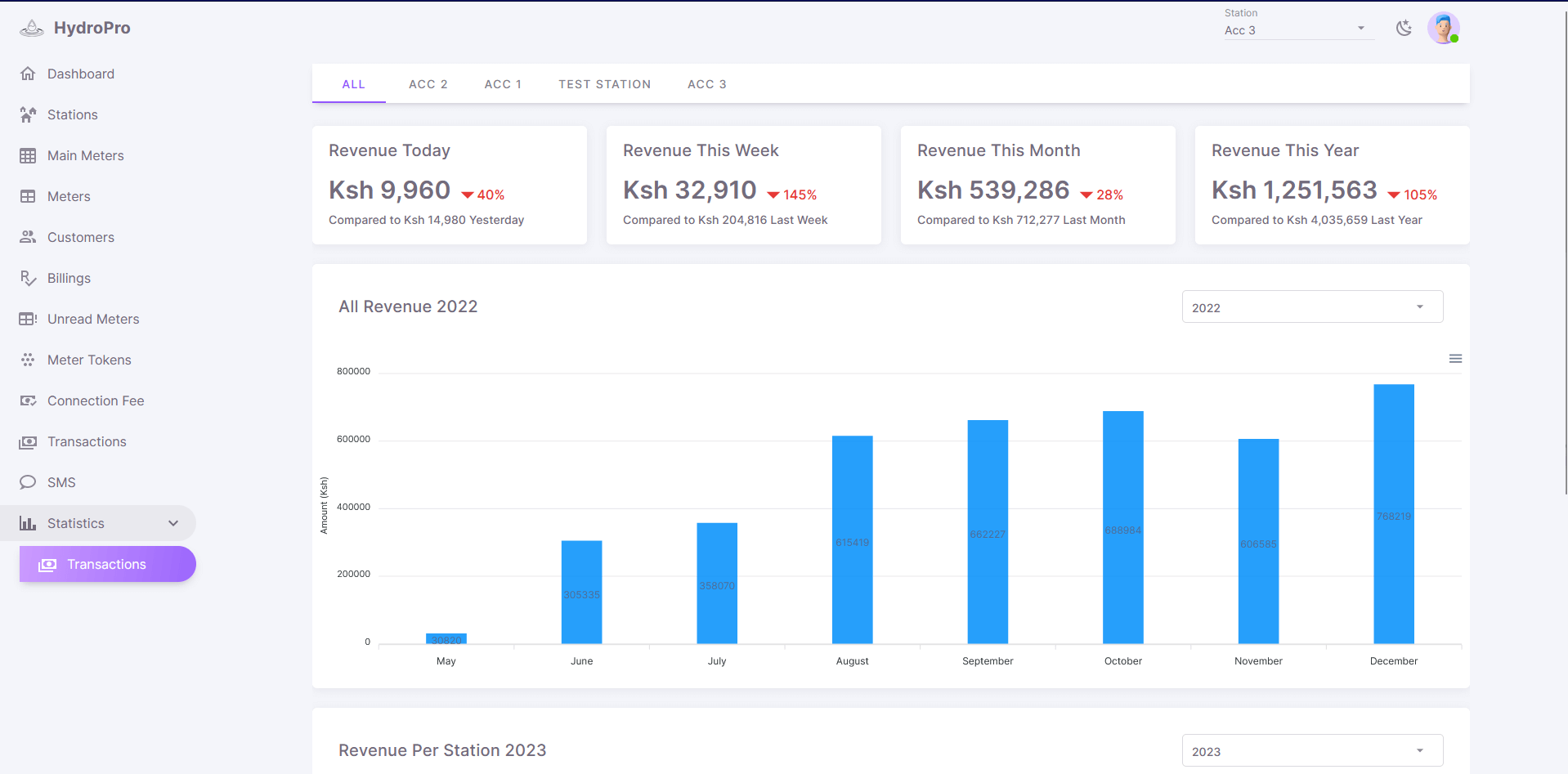Image resolution: width=1568 pixels, height=774 pixels.
Task: Open the Station selector dropdown
Action: click(x=1295, y=30)
